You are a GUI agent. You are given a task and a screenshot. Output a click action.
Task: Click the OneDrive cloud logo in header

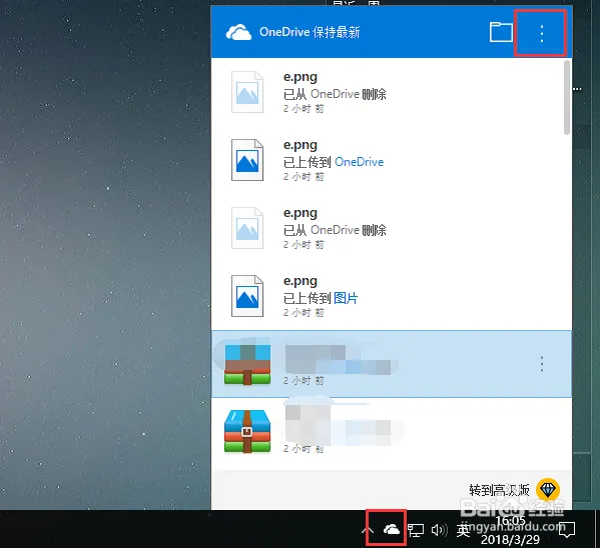238,32
